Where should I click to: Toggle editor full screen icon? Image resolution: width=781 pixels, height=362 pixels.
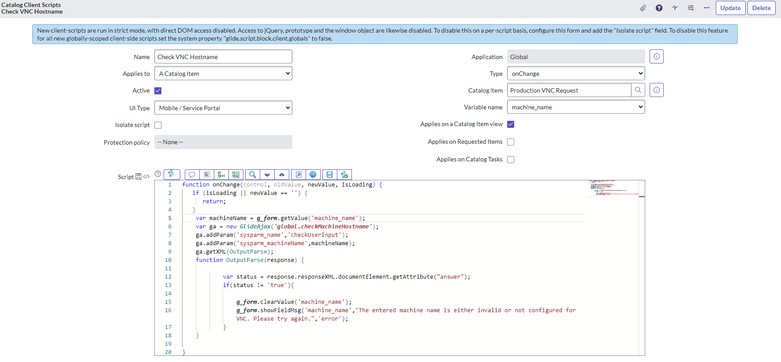coord(298,174)
